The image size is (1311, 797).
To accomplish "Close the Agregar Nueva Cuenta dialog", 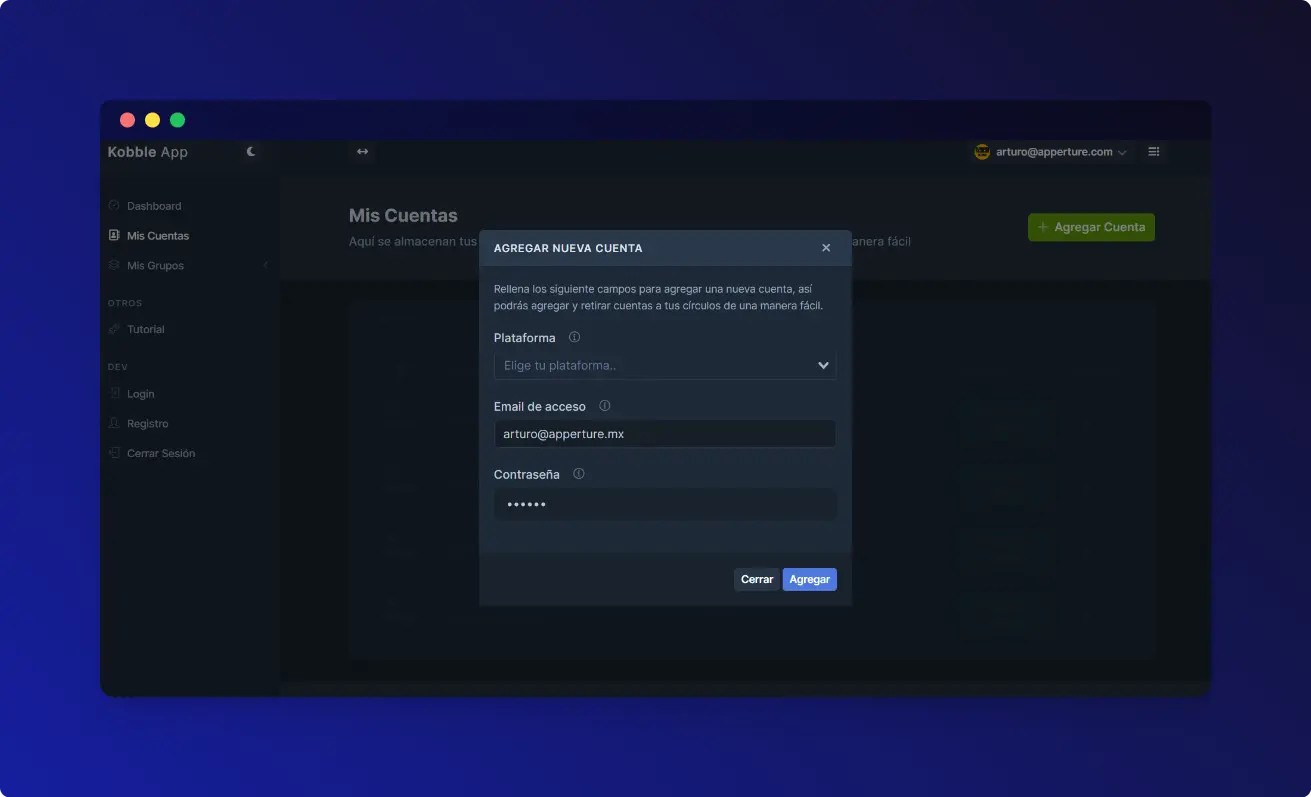I will click(826, 248).
